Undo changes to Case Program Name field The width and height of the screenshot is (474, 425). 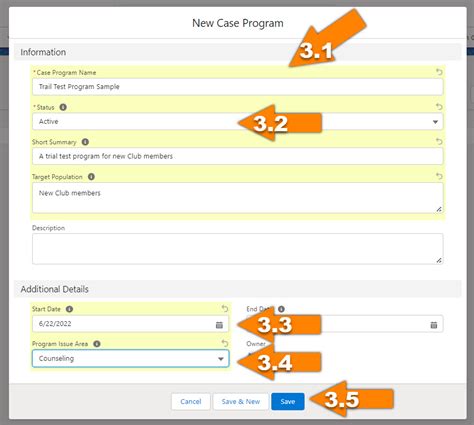coord(439,72)
